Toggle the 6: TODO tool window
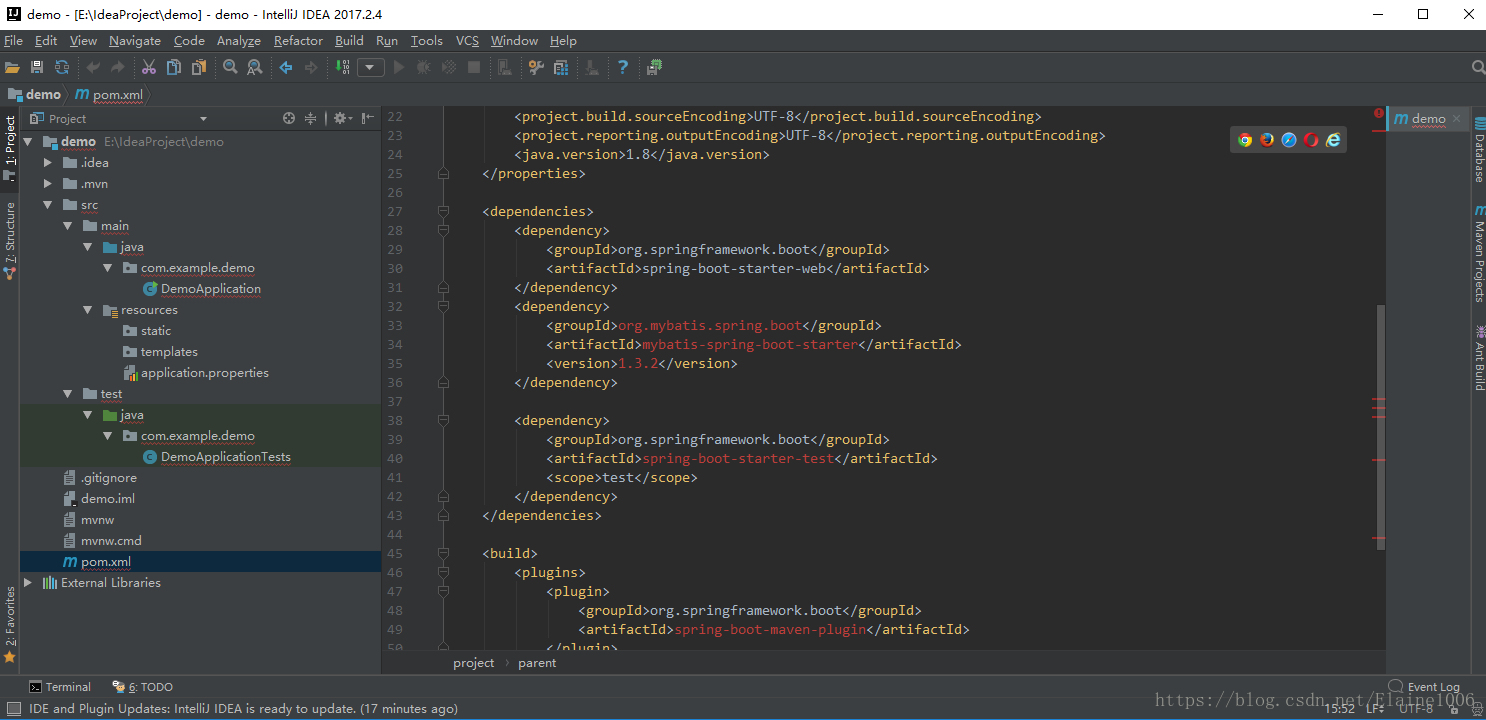1486x720 pixels. coord(143,687)
